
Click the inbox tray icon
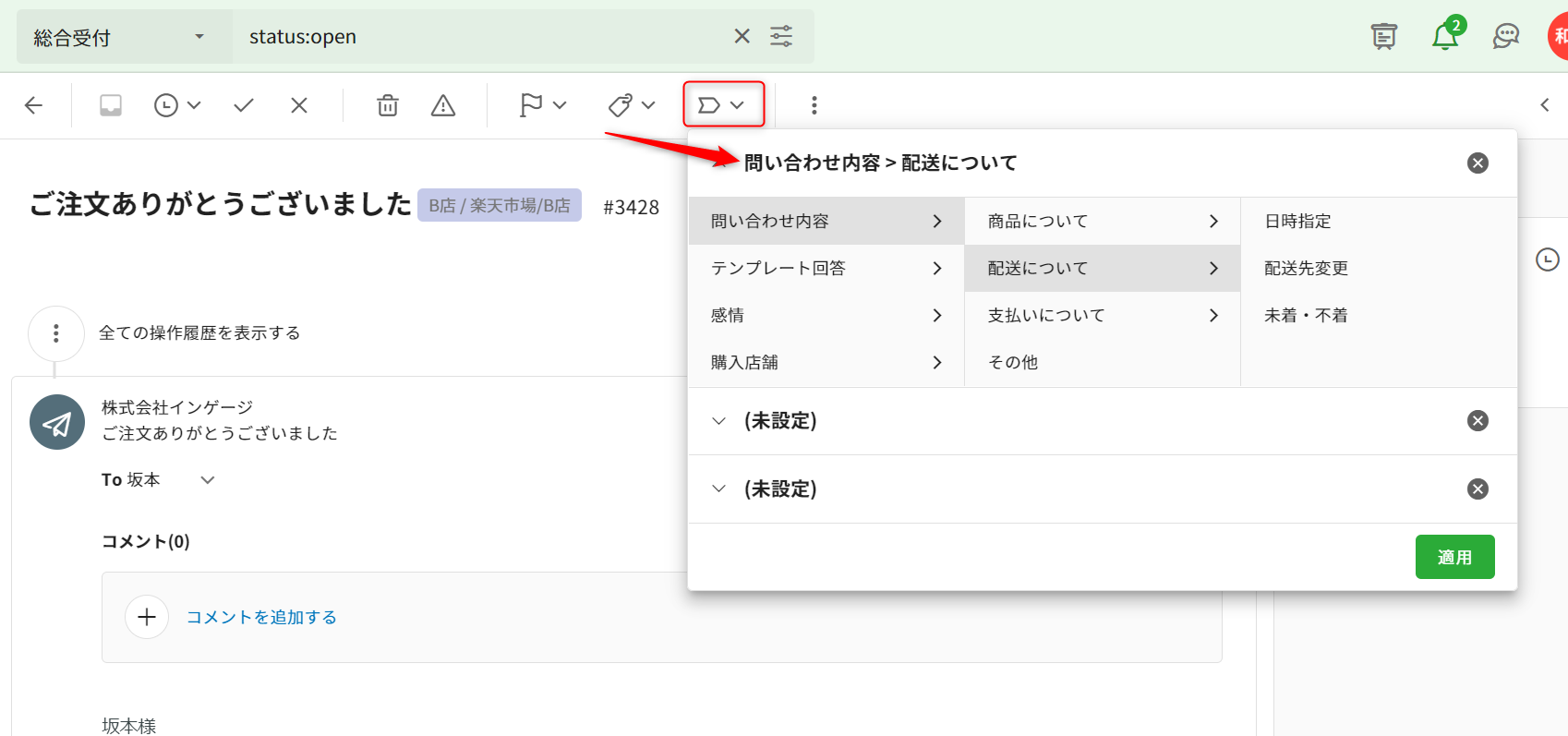click(x=111, y=105)
